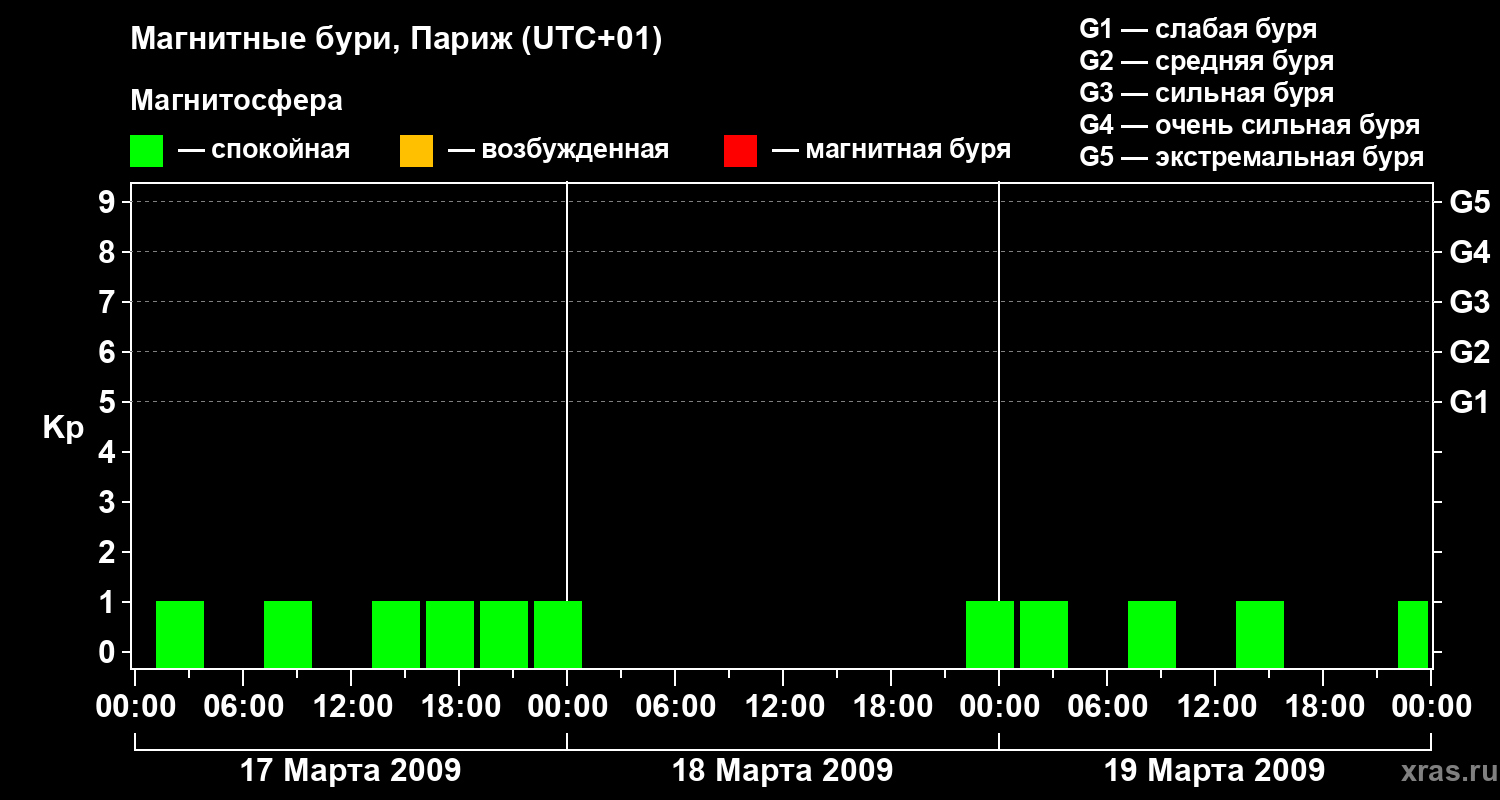
Task: Click the 'G4 — очень сильная буря' line
Action: point(1249,125)
